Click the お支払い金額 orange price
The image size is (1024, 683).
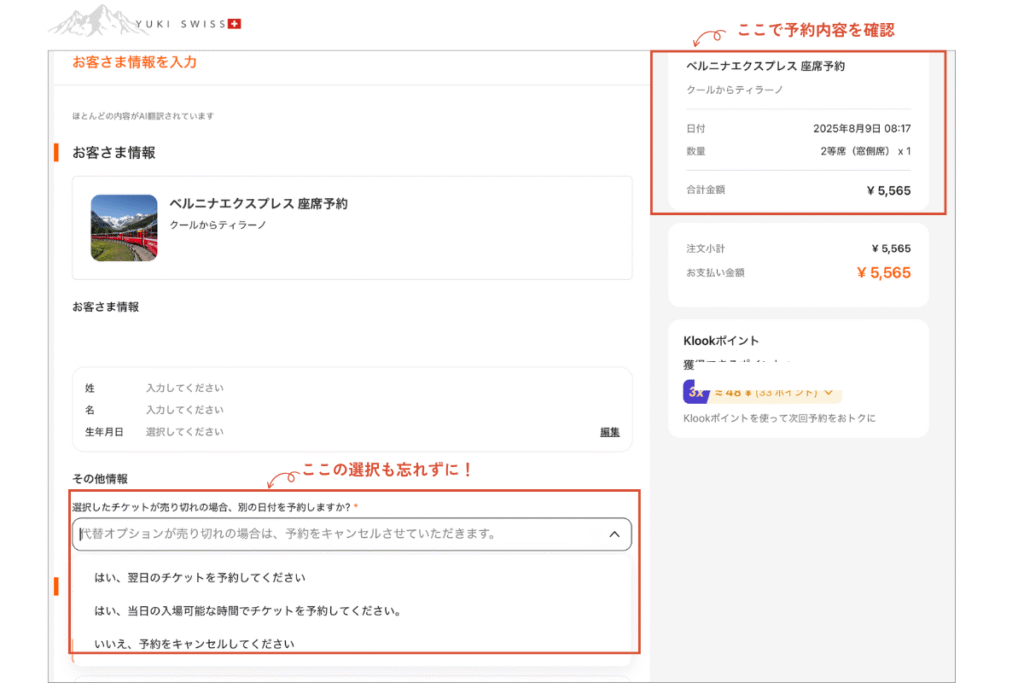(x=884, y=273)
